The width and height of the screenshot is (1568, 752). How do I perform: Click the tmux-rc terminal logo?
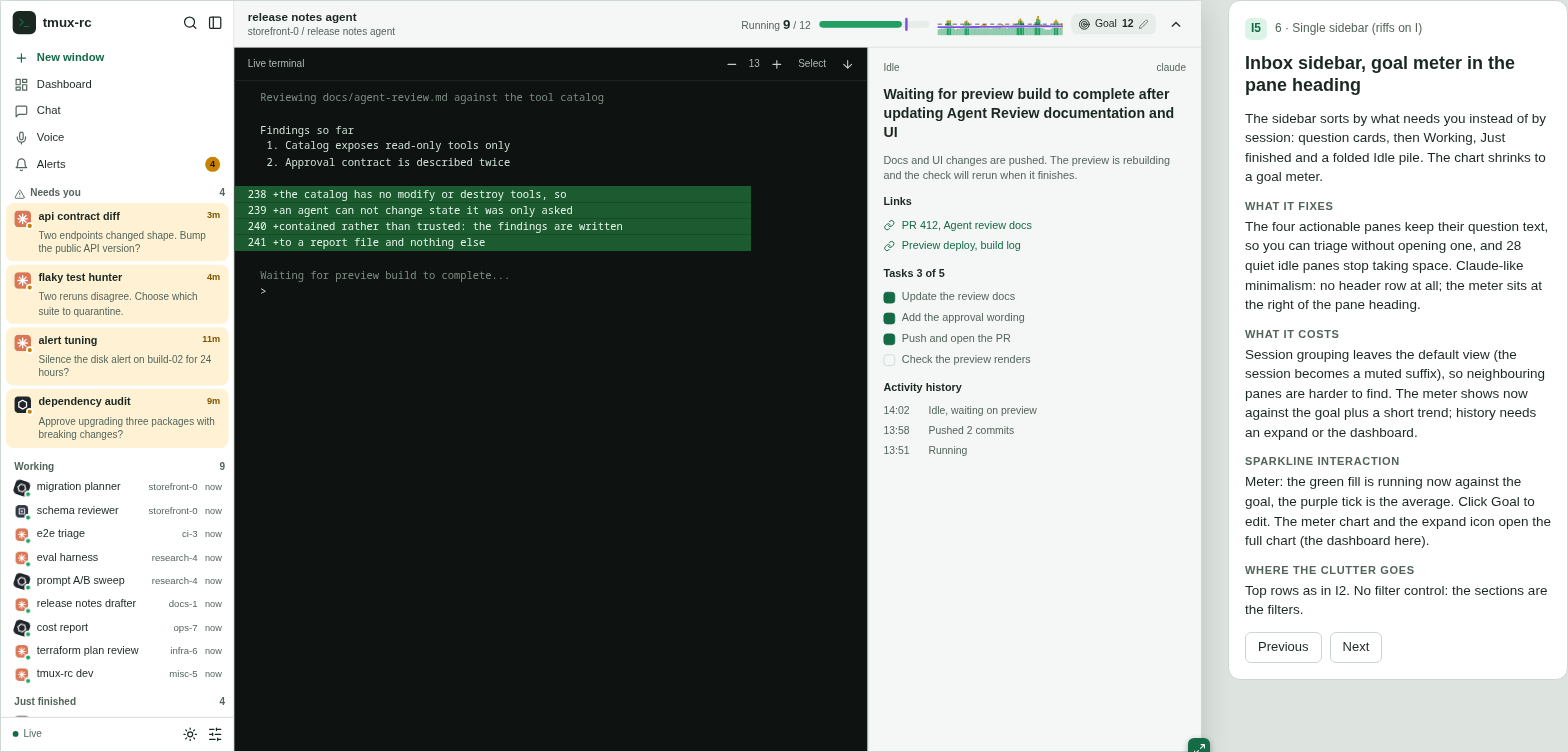point(24,23)
